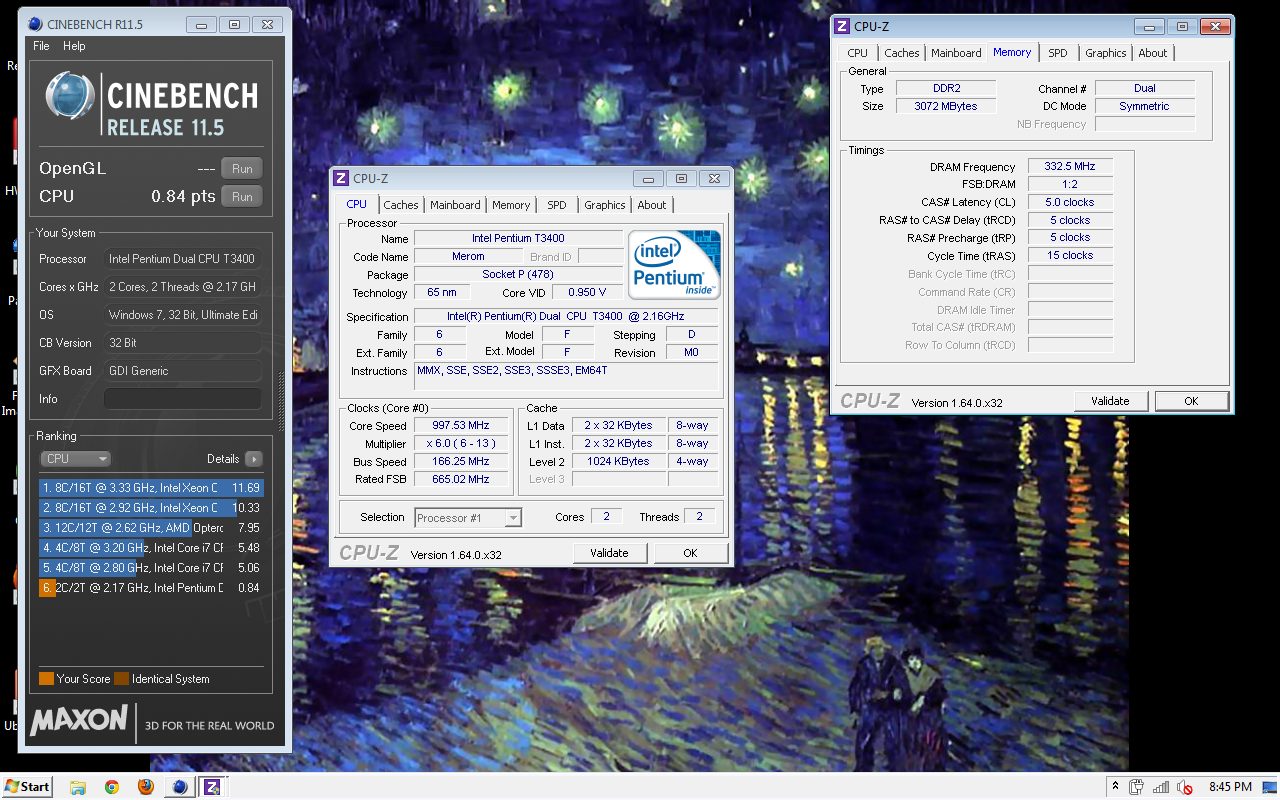
Task: Click the DRAM Frequency value 332.5 MHz
Action: 1070,167
